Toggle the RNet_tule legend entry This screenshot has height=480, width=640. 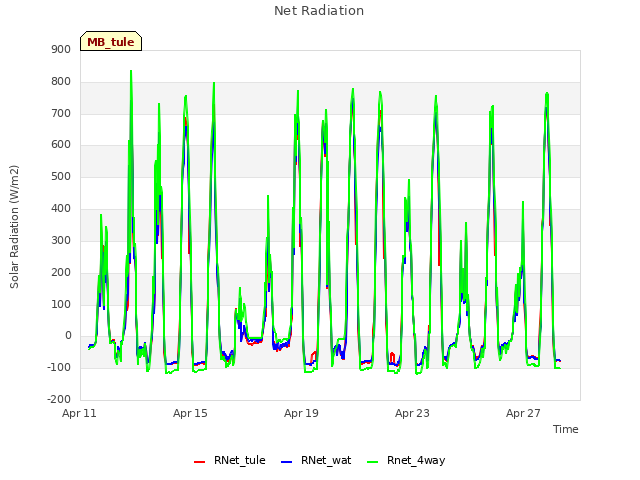(229, 460)
